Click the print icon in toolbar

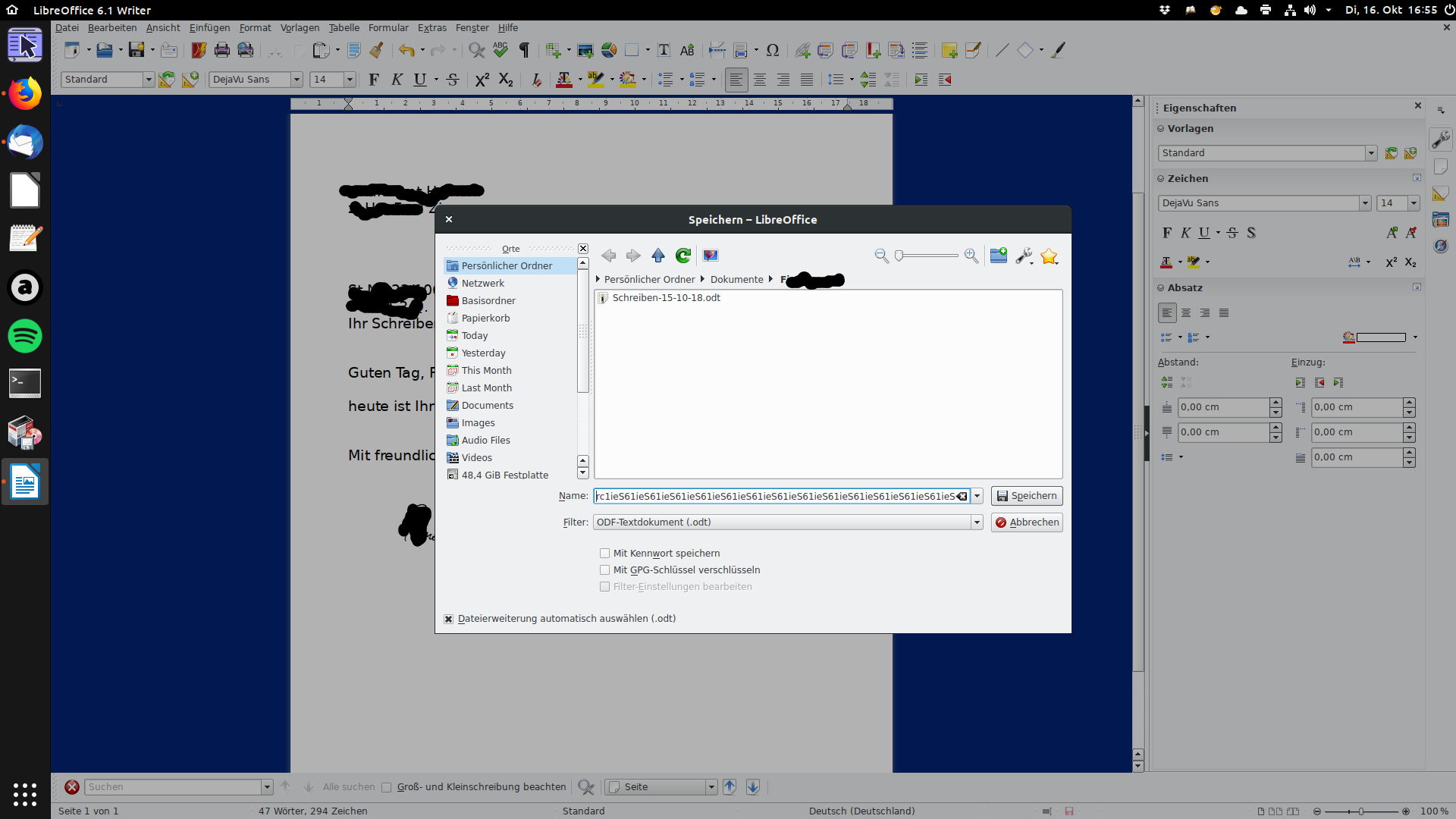point(222,50)
